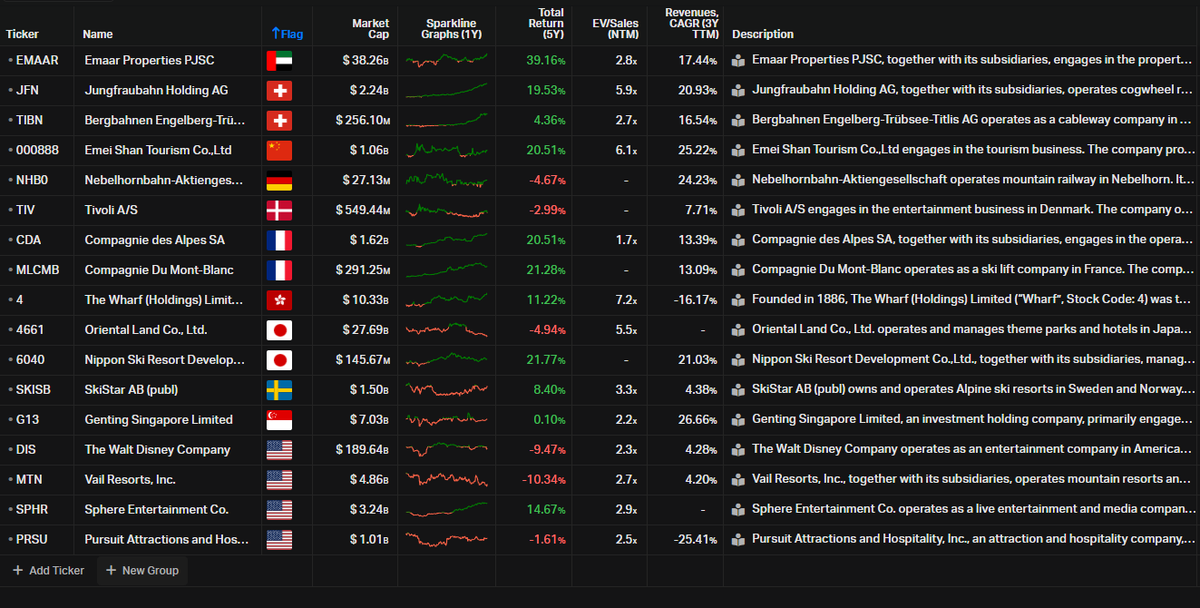The height and width of the screenshot is (608, 1200).
Task: Sort by the Name column header
Action: 98,34
